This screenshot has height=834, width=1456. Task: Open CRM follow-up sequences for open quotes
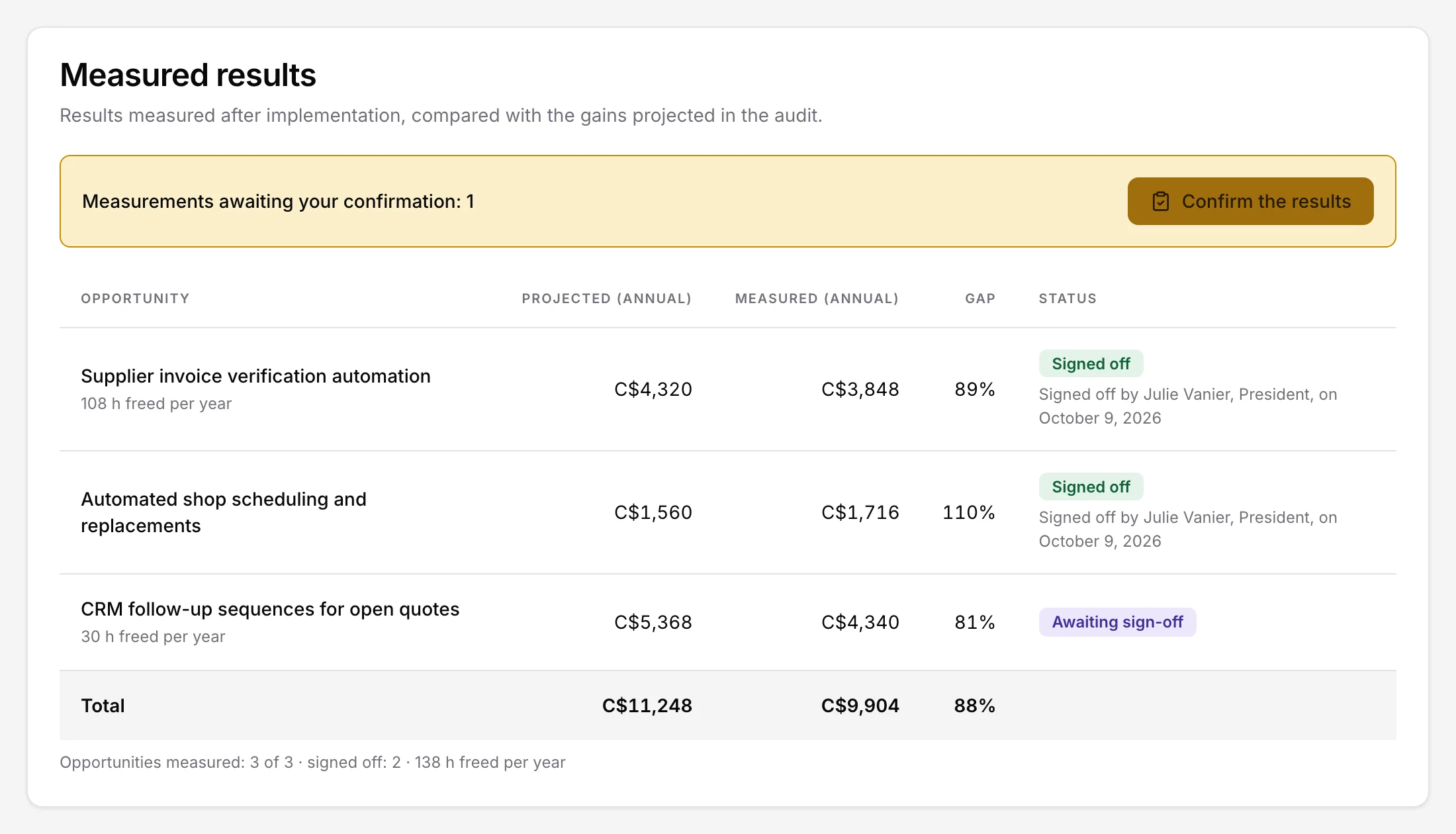[x=270, y=609]
